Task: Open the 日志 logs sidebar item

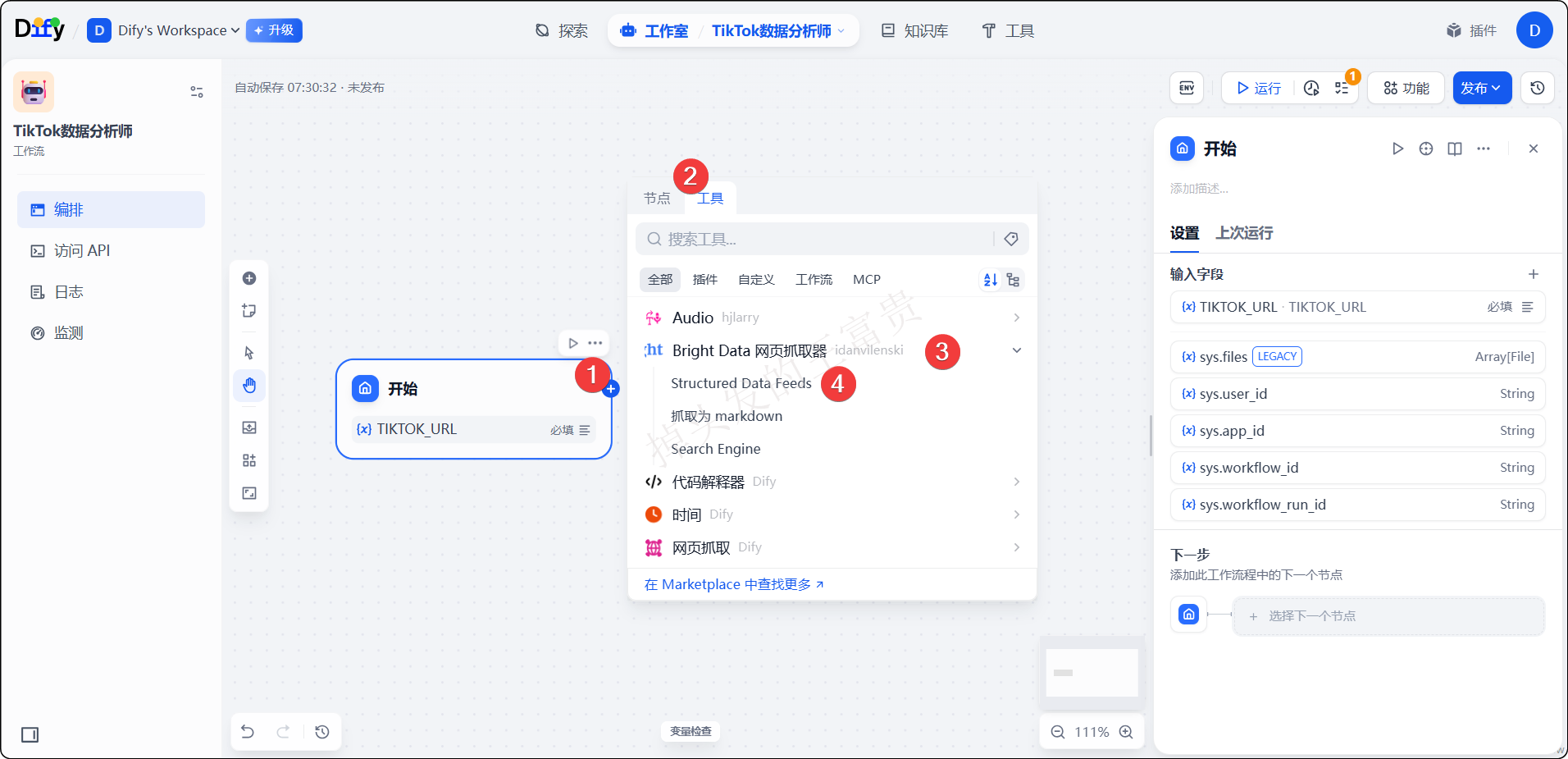Action: [x=111, y=291]
